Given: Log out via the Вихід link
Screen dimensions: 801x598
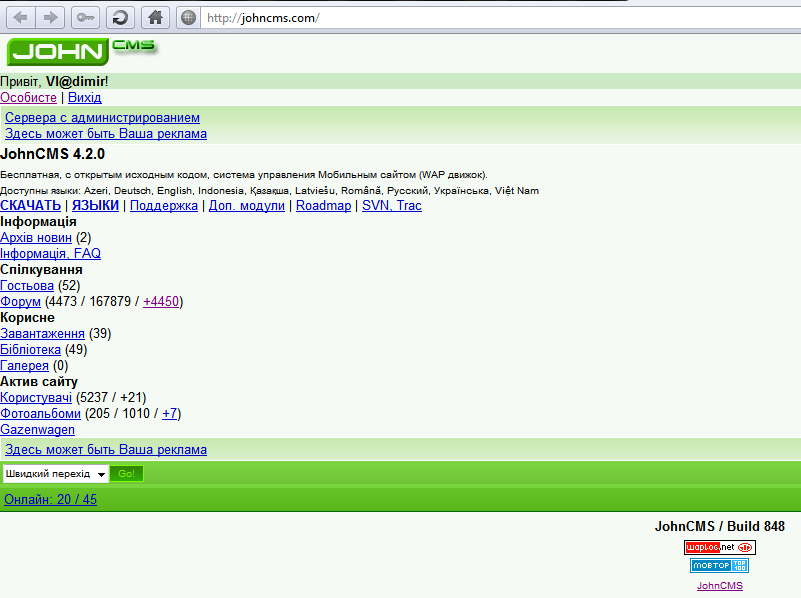Looking at the screenshot, I should 85,98.
